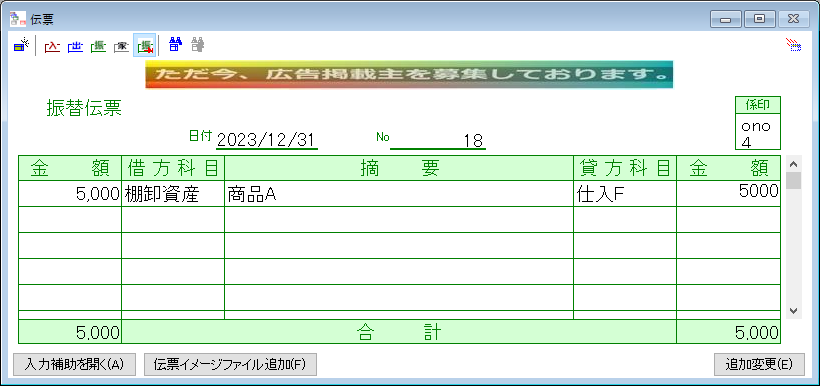Click the 伝票 window title icon

[x=18, y=19]
